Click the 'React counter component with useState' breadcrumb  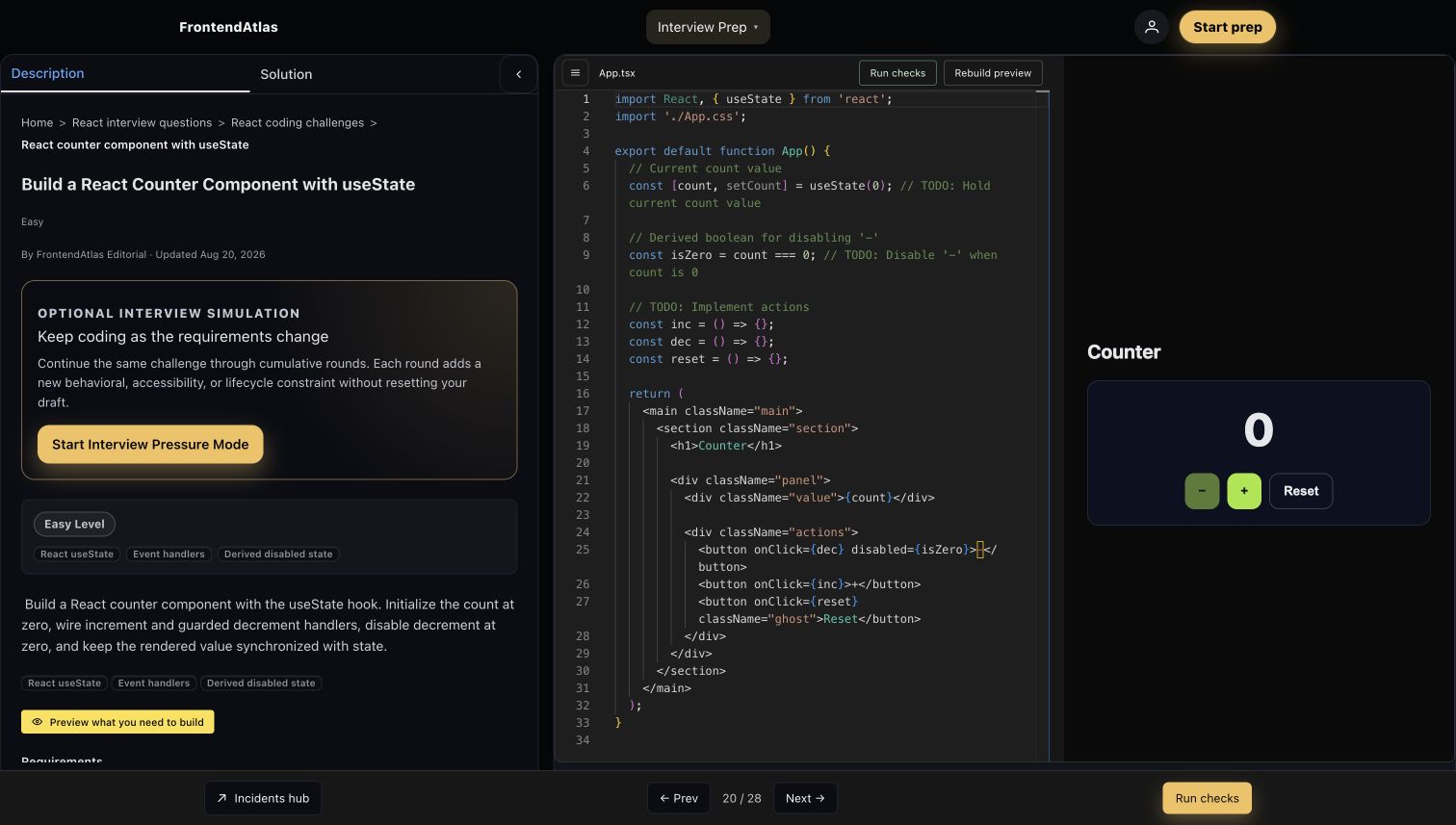click(x=135, y=145)
